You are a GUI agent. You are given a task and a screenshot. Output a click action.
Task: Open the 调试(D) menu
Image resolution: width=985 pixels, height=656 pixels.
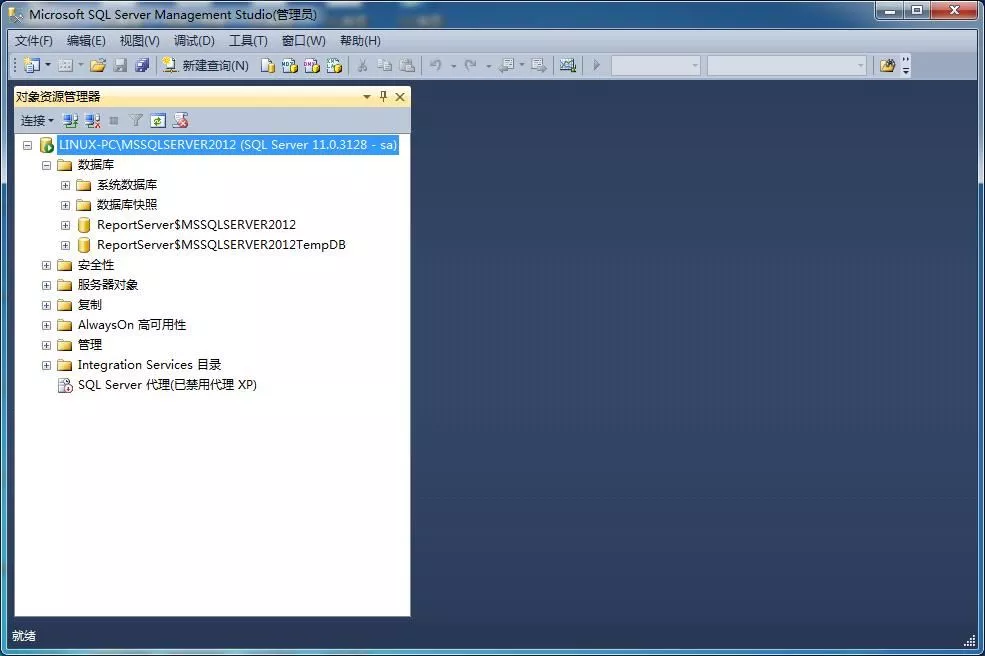click(x=194, y=41)
